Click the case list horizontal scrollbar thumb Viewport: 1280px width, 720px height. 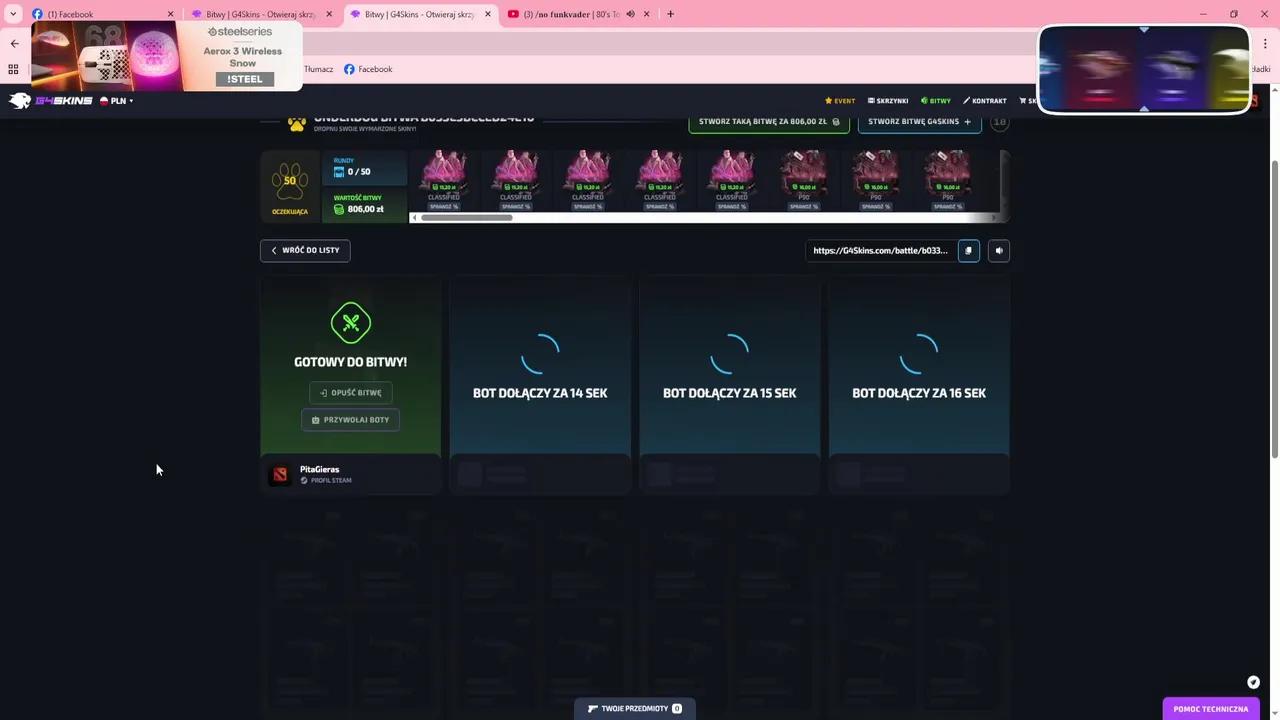coord(467,217)
